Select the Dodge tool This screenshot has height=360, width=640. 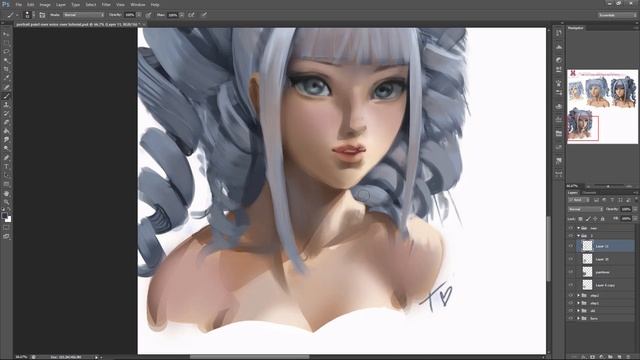click(6, 149)
